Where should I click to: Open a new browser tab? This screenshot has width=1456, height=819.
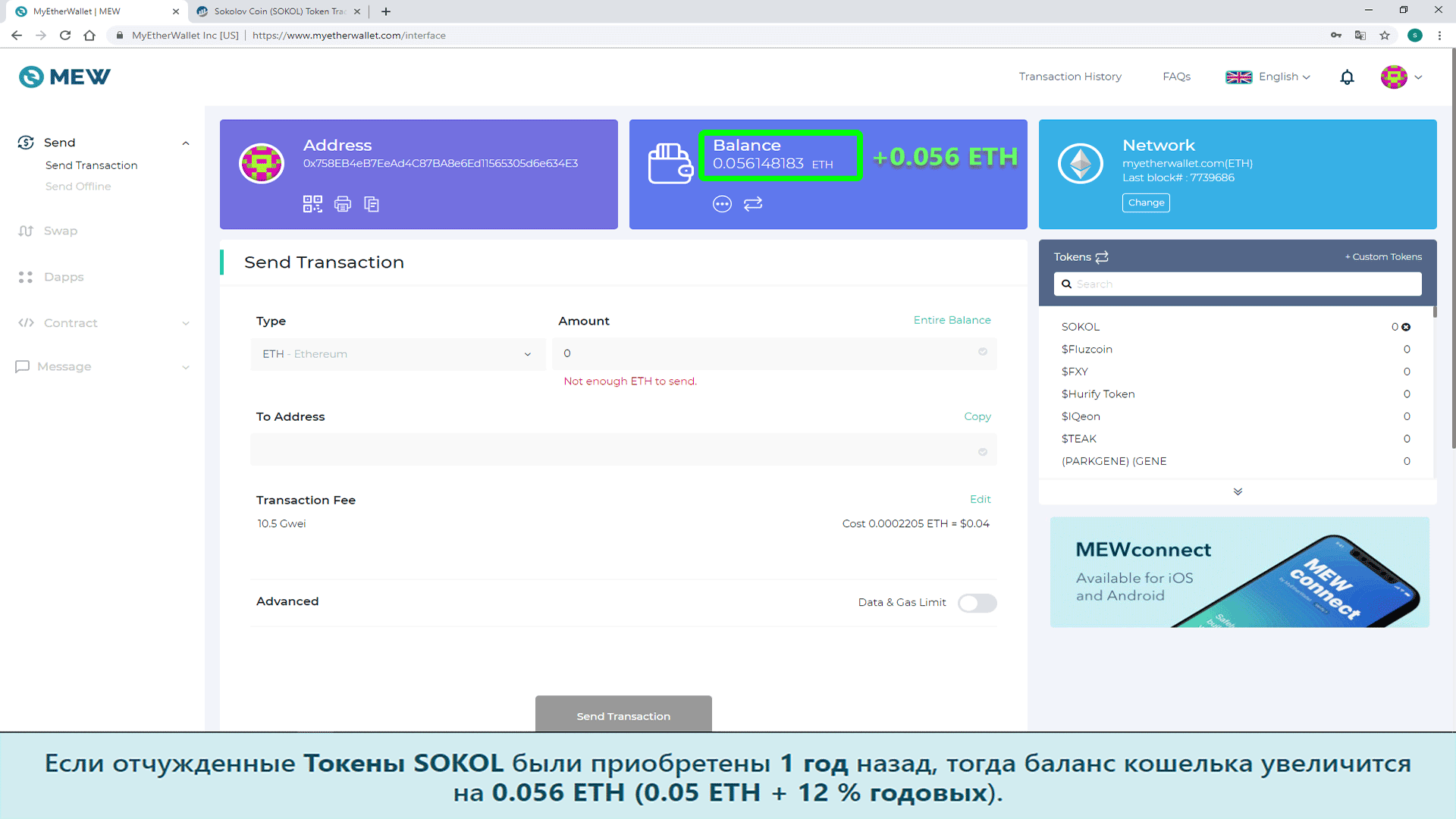tap(386, 11)
